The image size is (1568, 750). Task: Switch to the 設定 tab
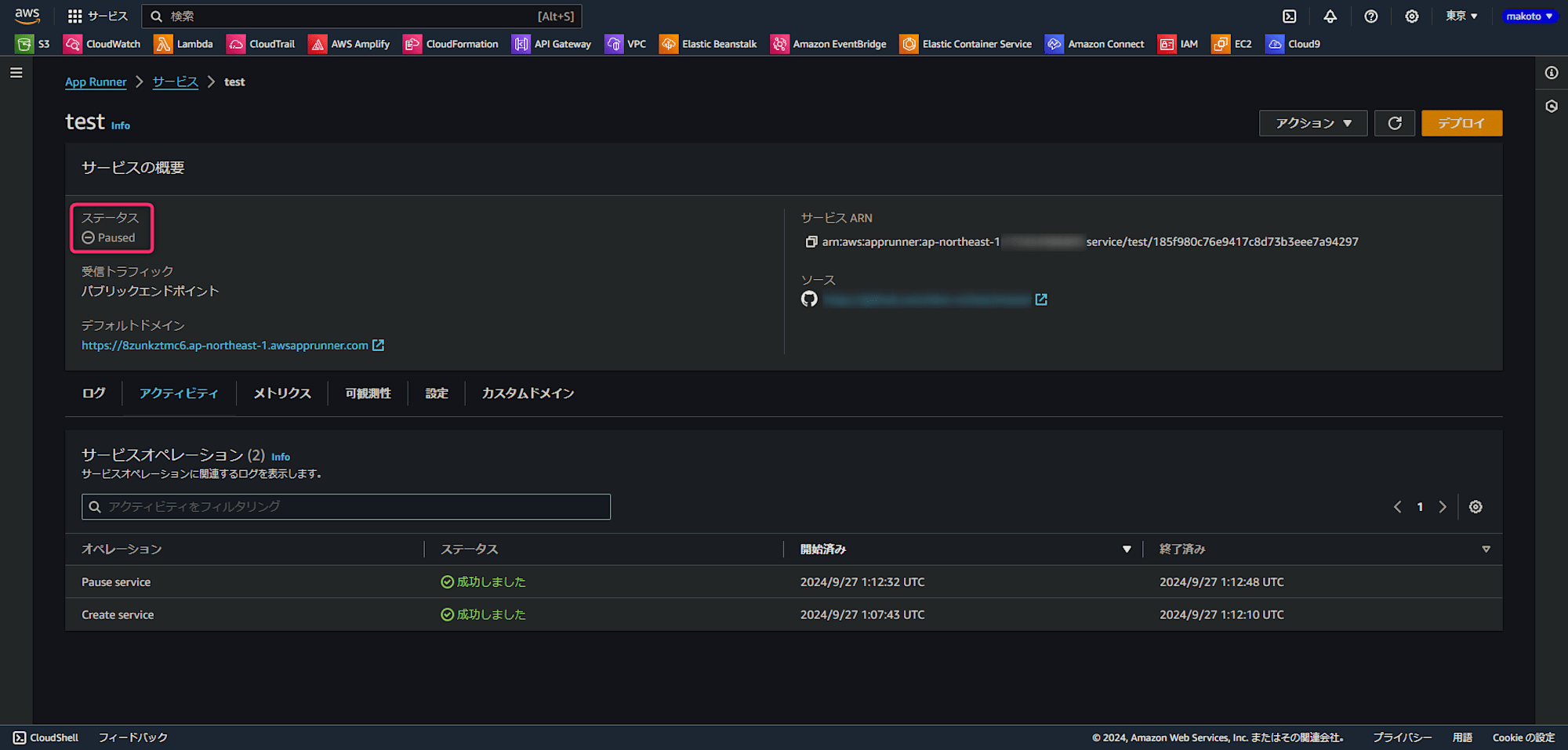coord(437,393)
